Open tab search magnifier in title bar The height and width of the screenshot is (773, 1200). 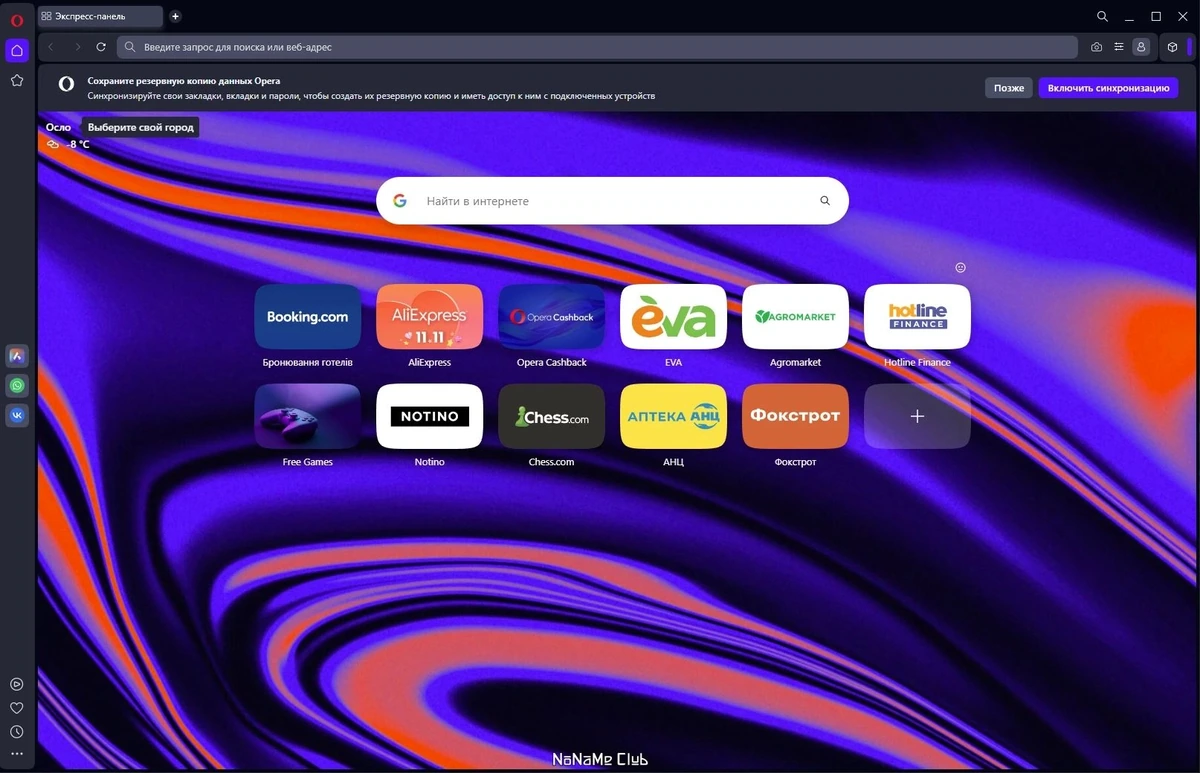coord(1102,16)
